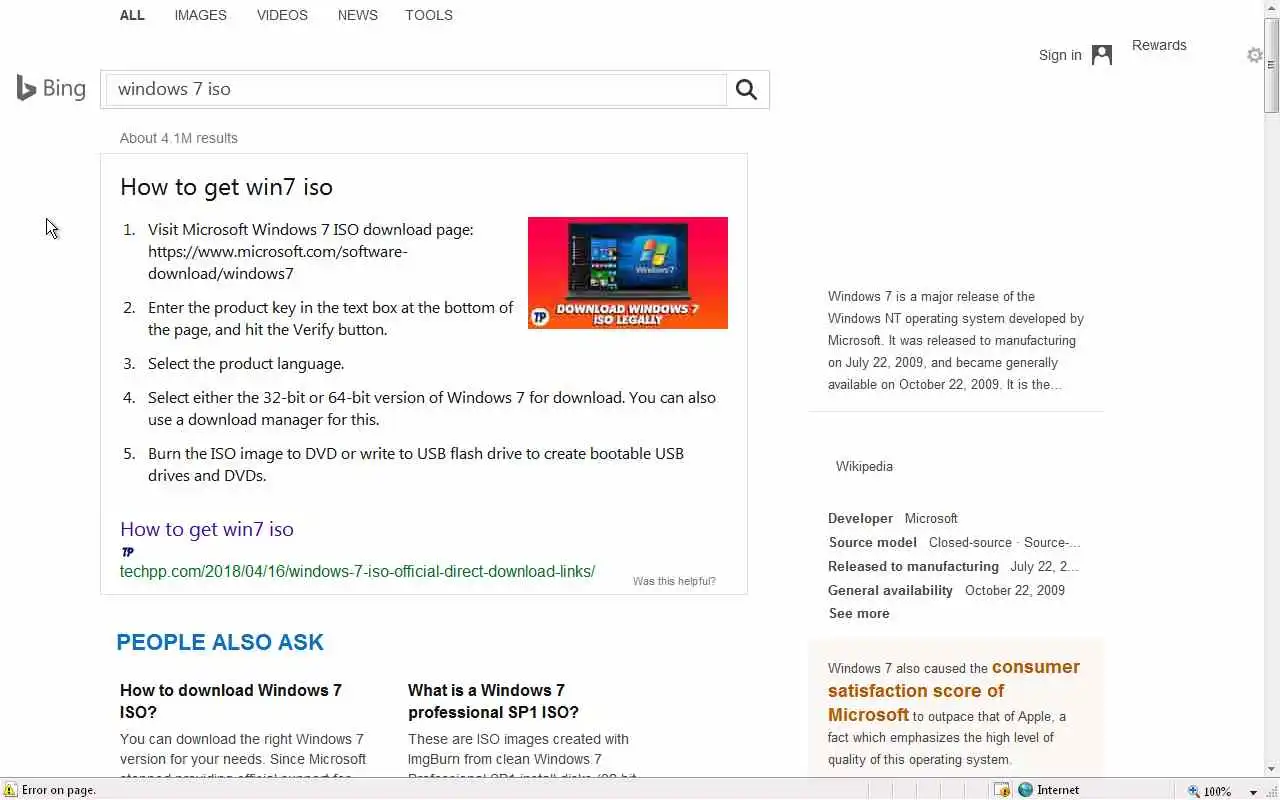This screenshot has height=800, width=1280.
Task: Click the Sign in link
Action: pyautogui.click(x=1060, y=55)
